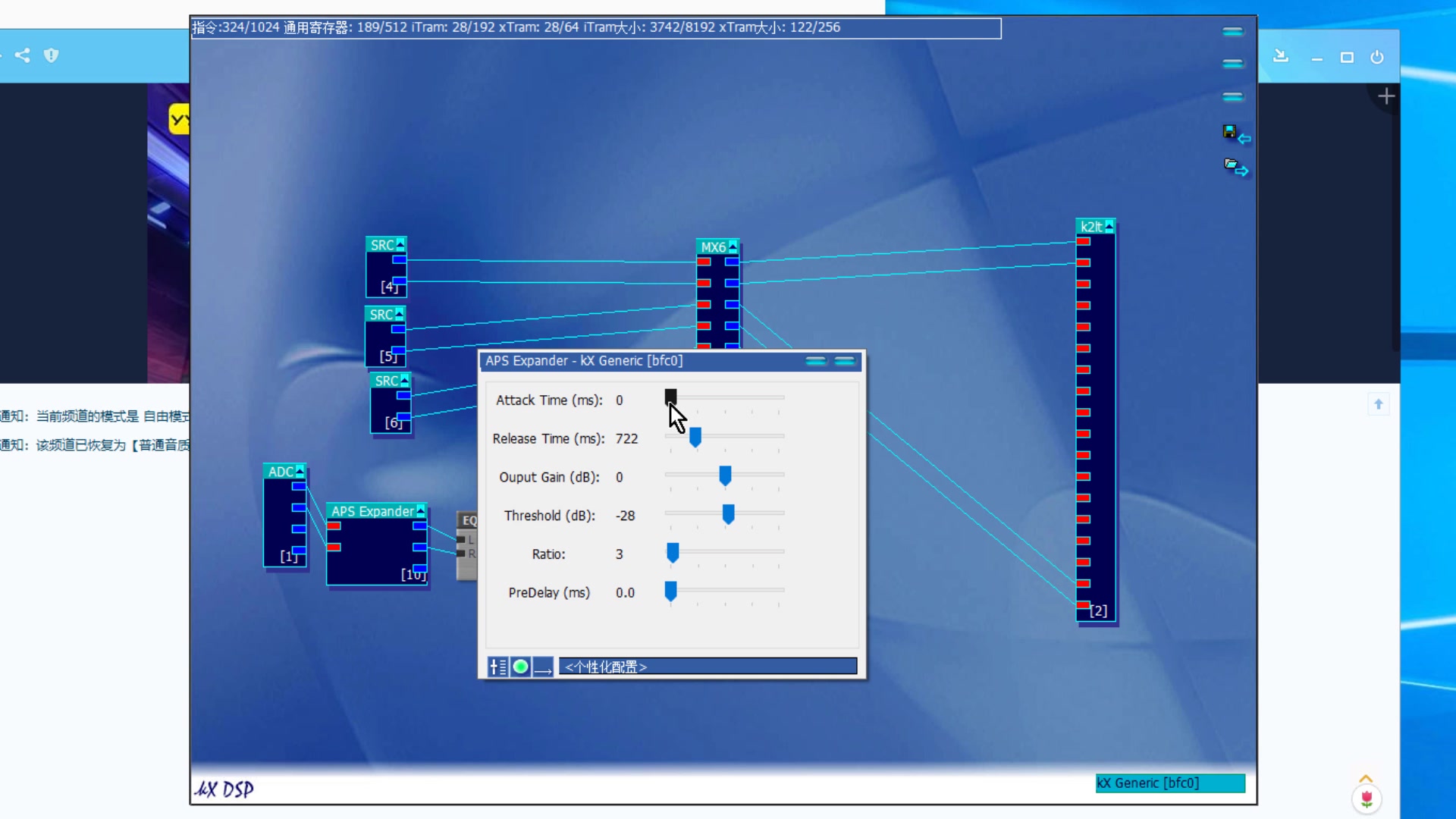Click the Threshold slider thumb
This screenshot has height=819, width=1456.
tap(728, 514)
